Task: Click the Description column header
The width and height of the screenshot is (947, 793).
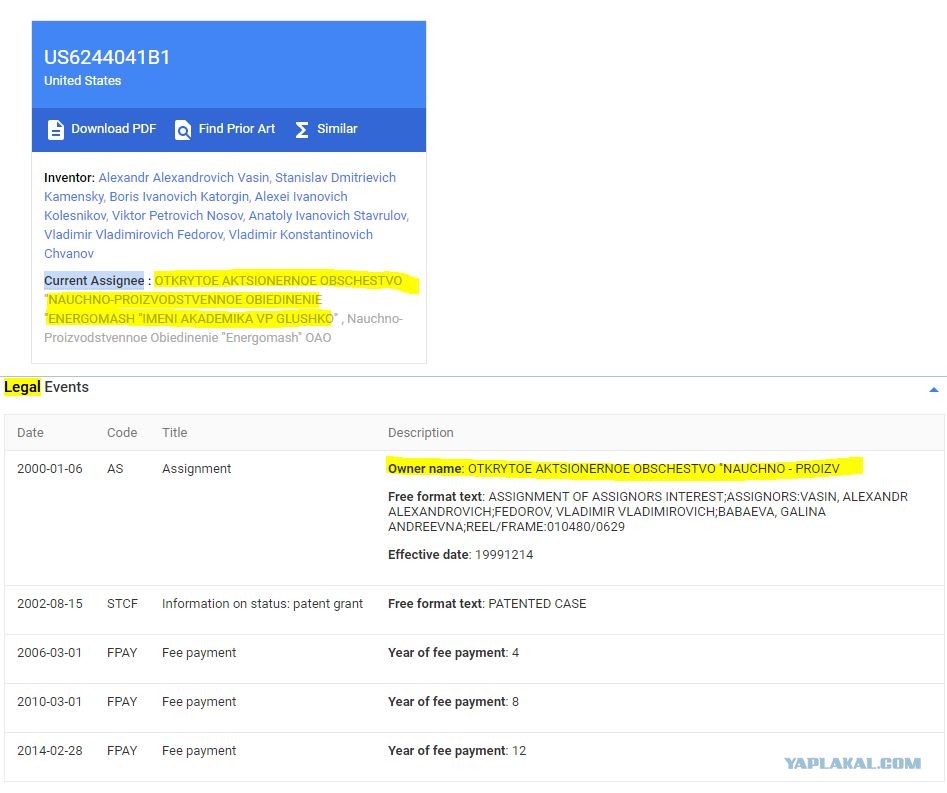Action: pos(420,432)
